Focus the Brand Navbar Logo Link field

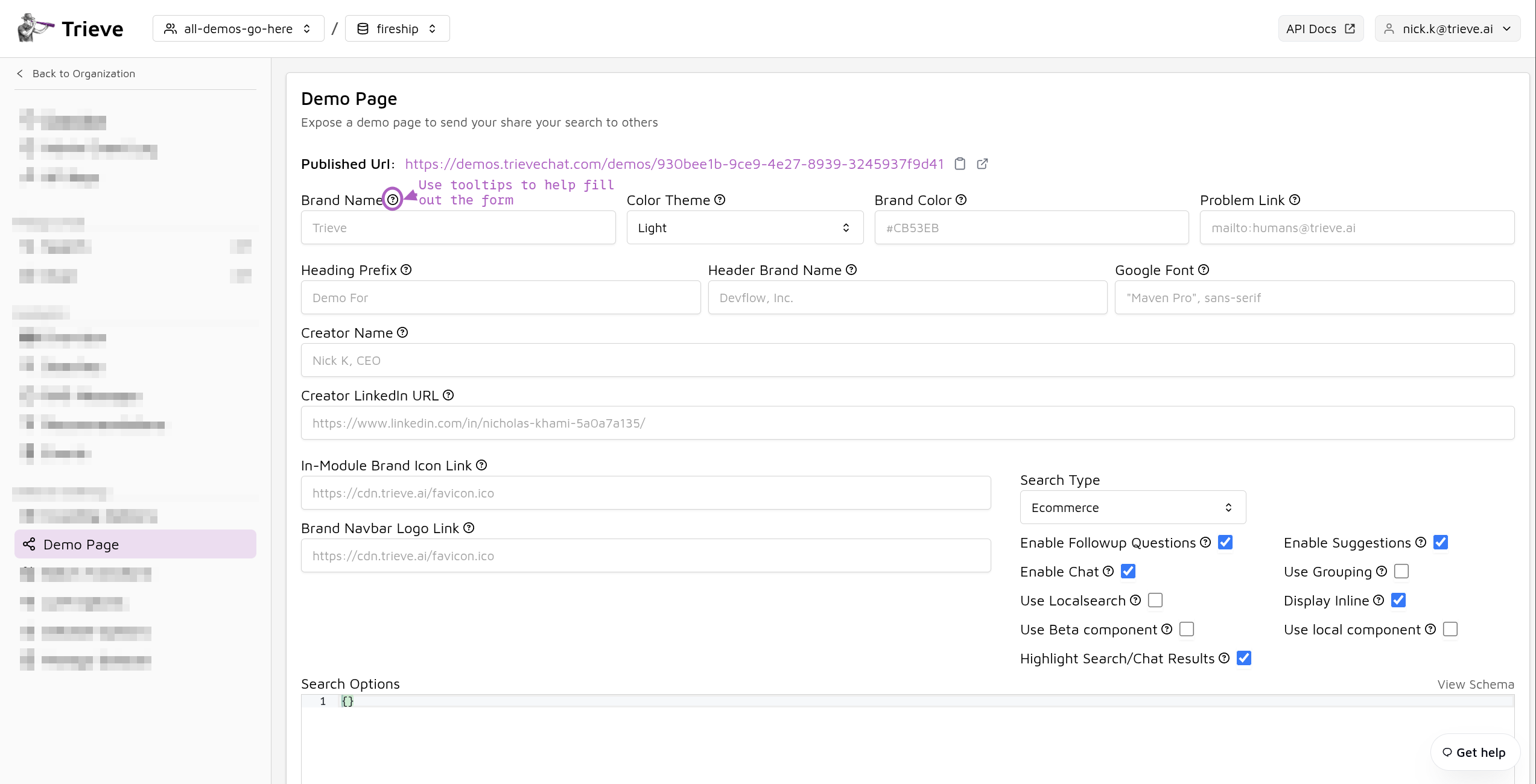[646, 555]
